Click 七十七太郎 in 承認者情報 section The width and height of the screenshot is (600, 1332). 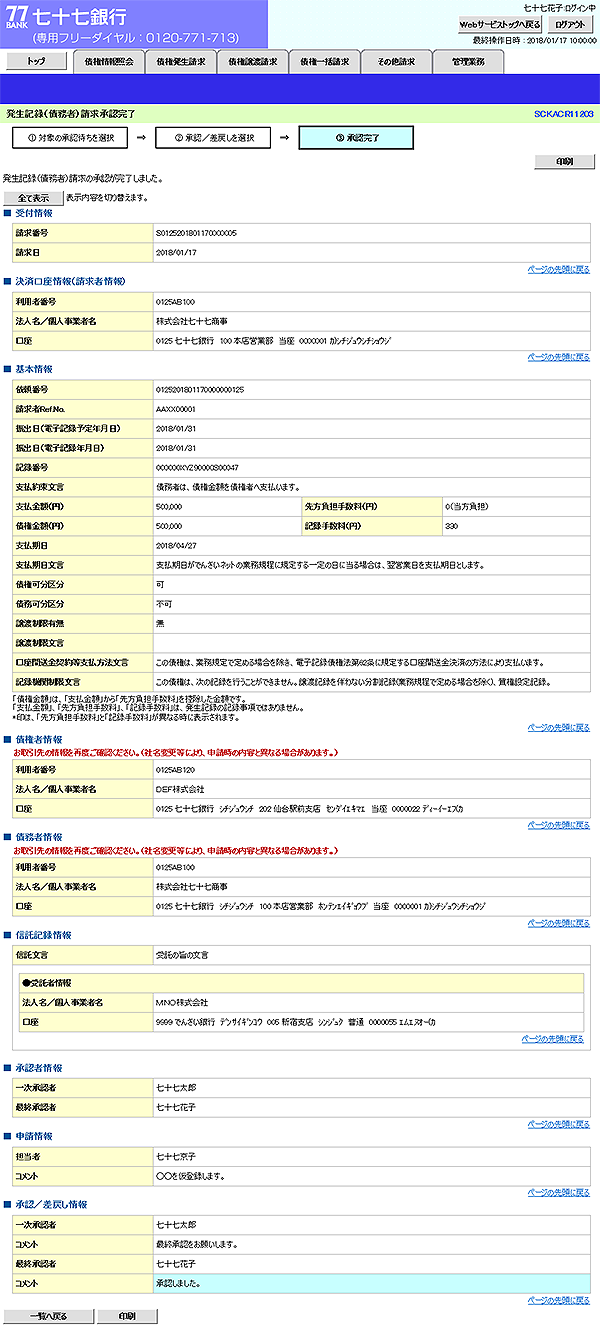(x=176, y=1087)
